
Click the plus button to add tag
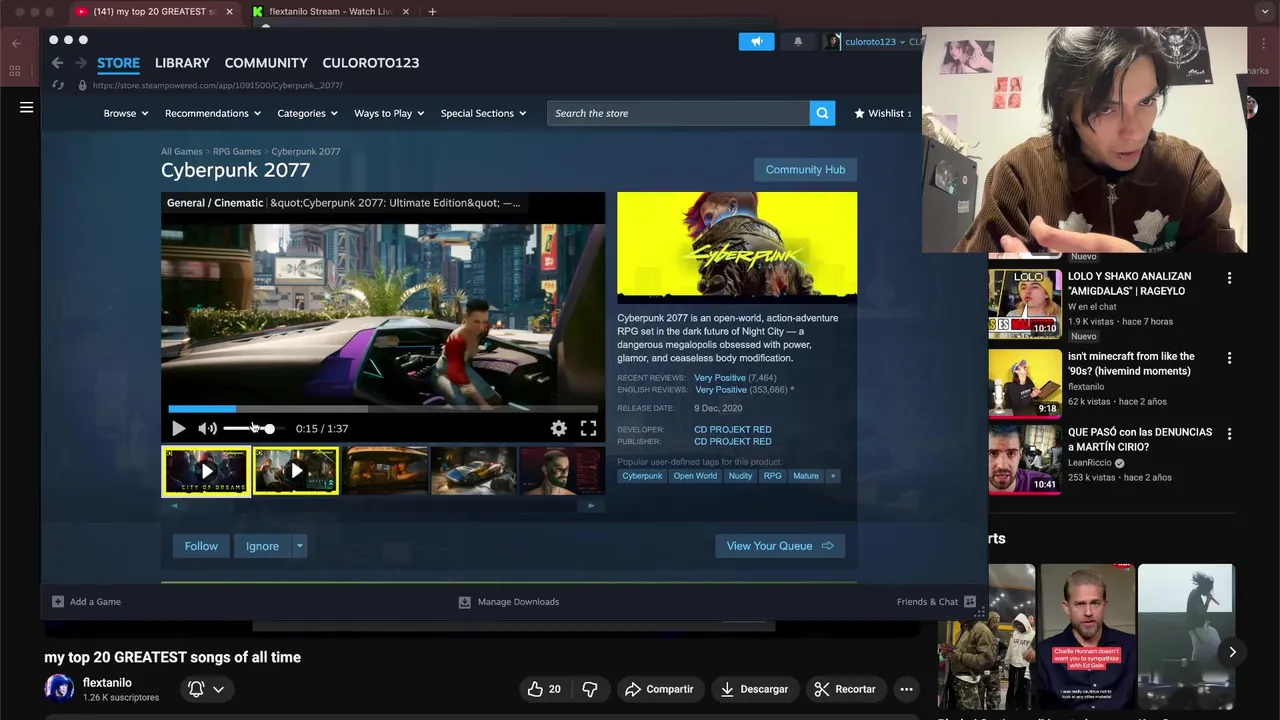point(832,476)
